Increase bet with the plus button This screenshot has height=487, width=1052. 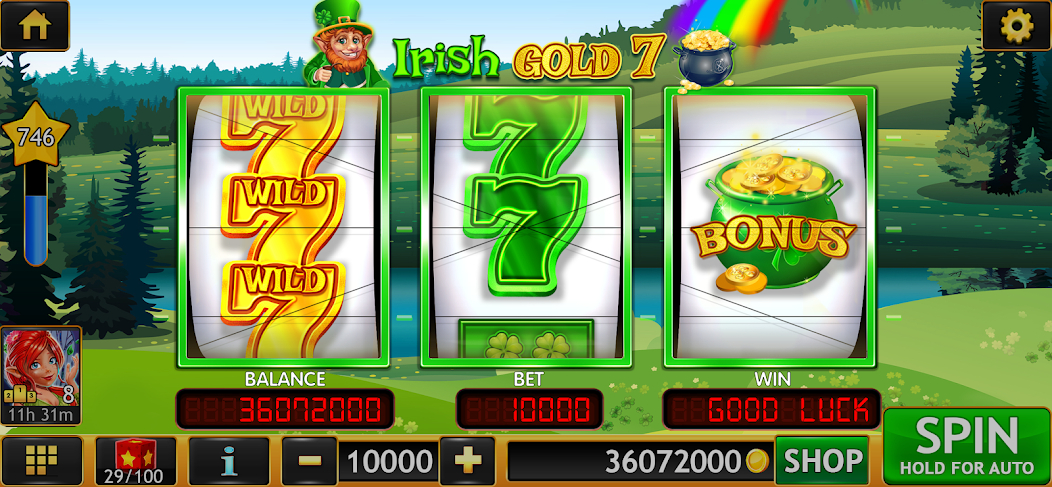click(468, 461)
